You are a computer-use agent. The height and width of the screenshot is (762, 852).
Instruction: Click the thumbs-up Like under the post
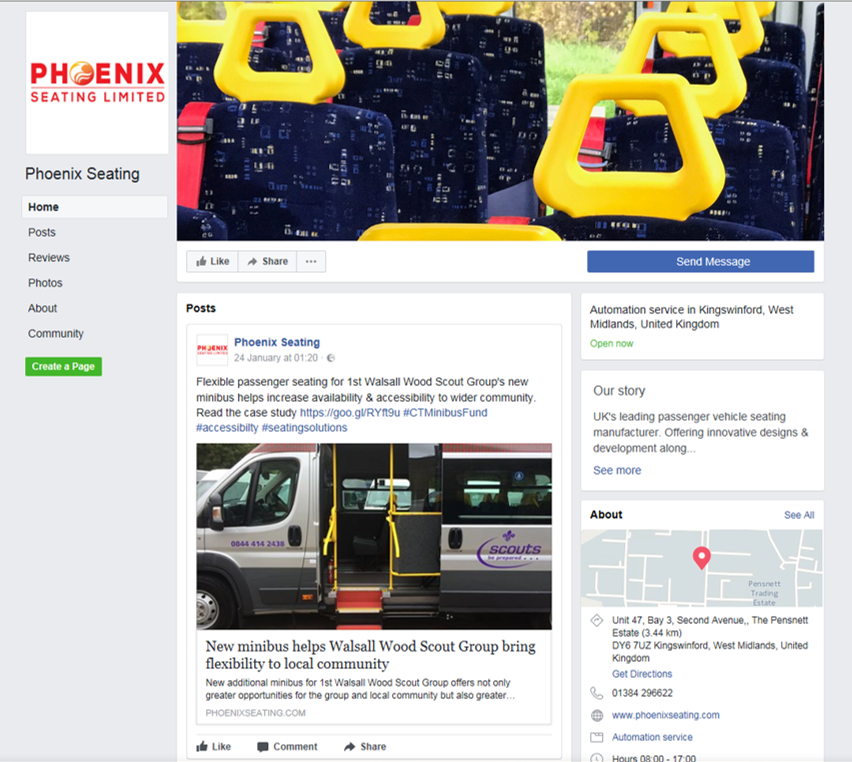[x=202, y=746]
